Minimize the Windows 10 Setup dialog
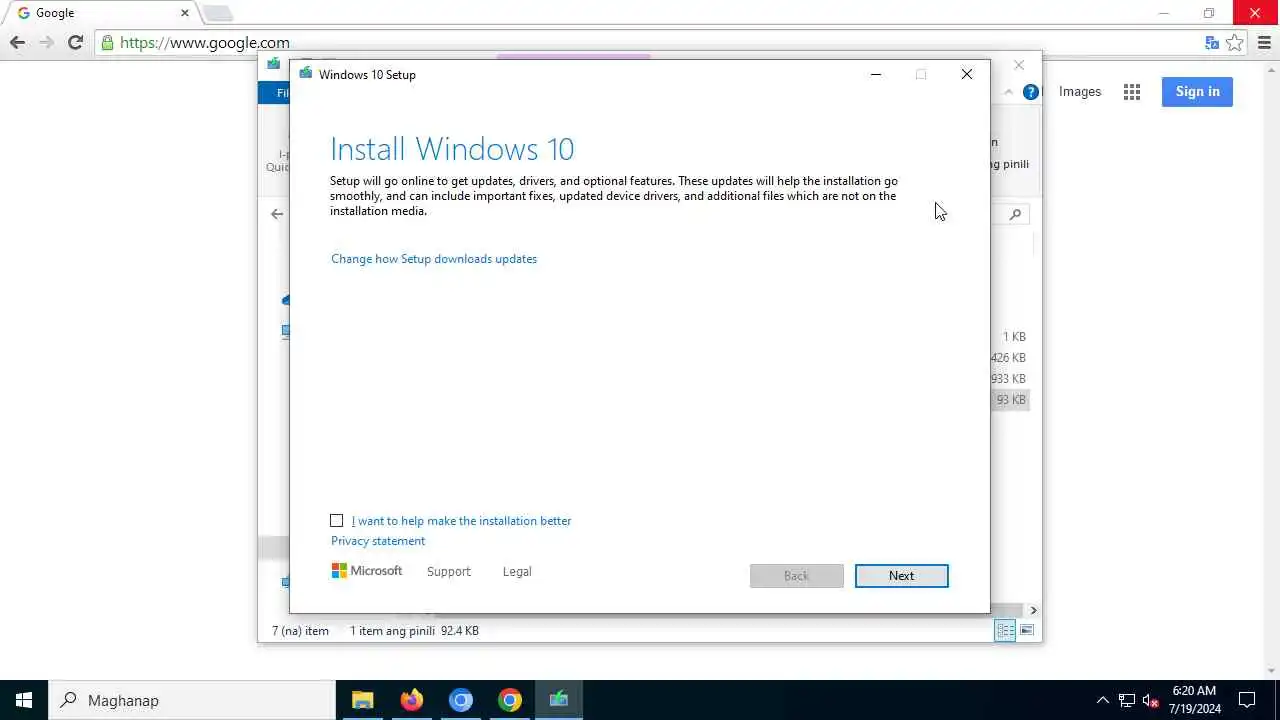Viewport: 1280px width, 720px height. pyautogui.click(x=876, y=74)
